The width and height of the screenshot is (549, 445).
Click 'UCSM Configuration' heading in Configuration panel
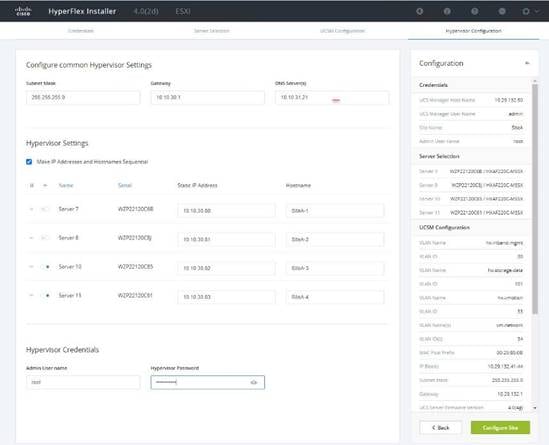click(x=444, y=228)
